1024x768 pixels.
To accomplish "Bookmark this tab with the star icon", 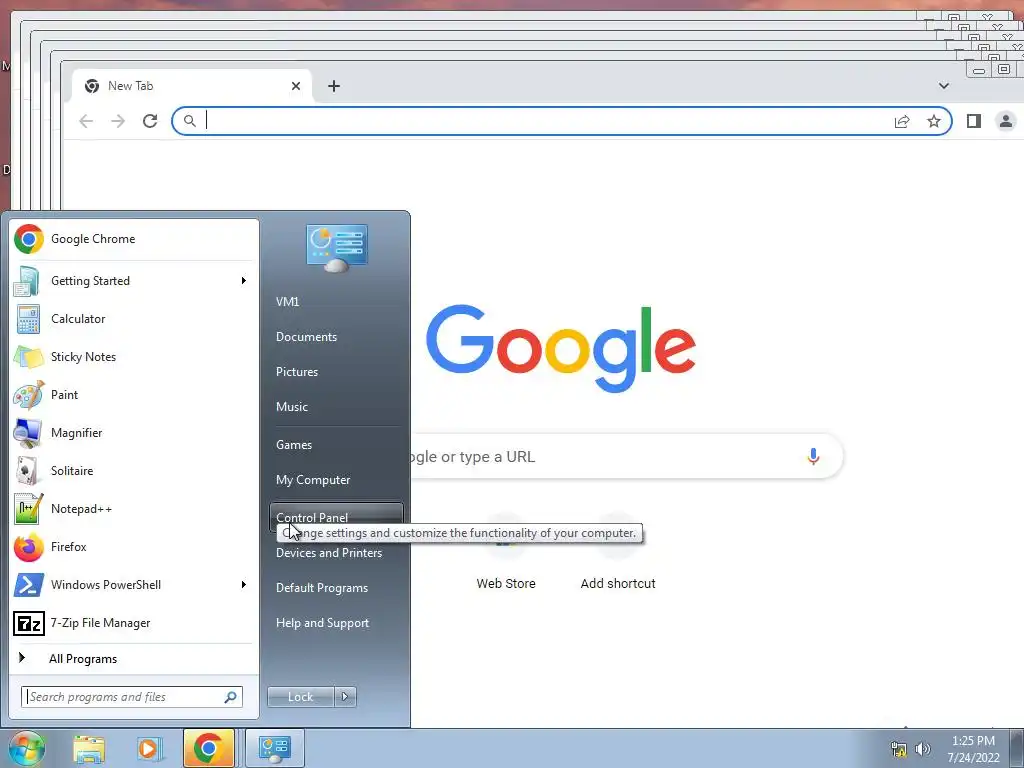I will click(934, 121).
